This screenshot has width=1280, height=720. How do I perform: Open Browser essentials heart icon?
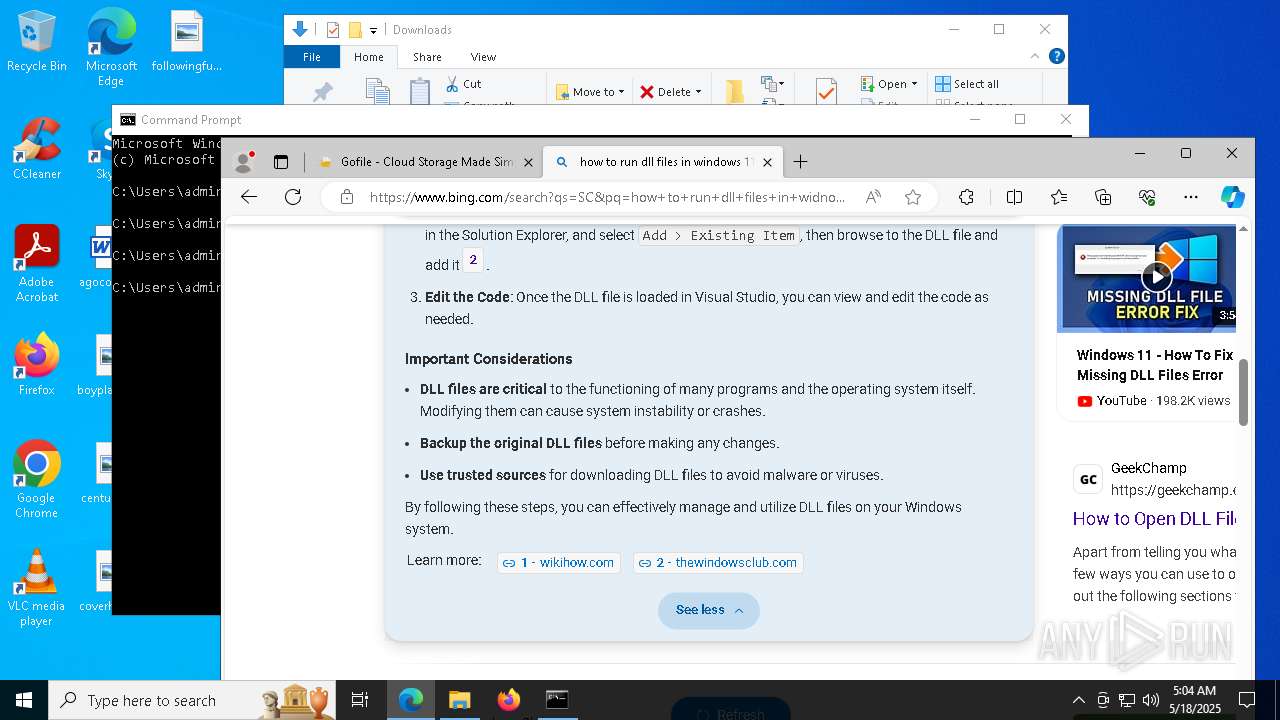tap(1147, 197)
